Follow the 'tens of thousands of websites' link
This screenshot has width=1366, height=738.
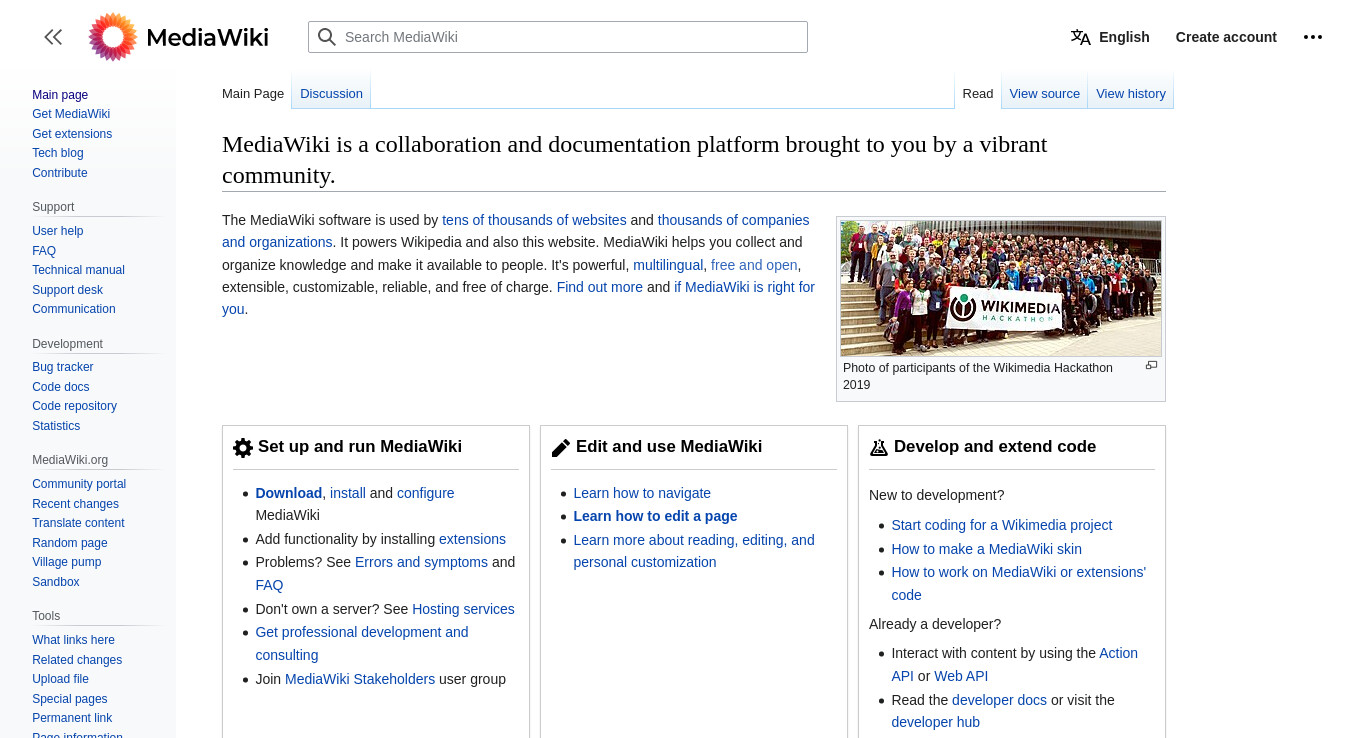tap(534, 220)
